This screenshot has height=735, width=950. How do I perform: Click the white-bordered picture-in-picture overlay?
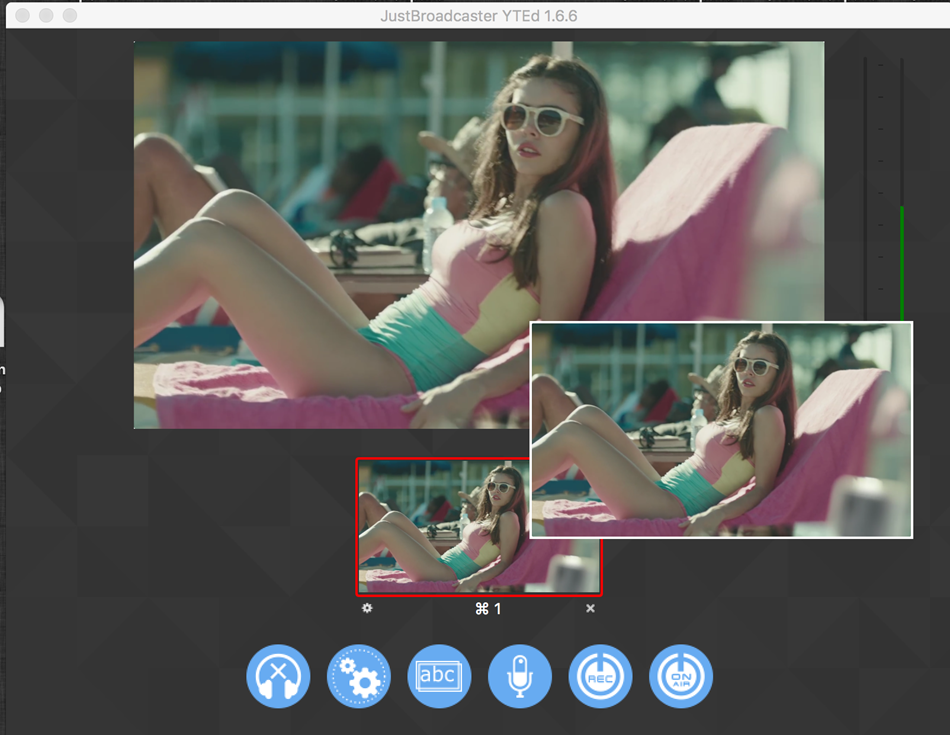[720, 430]
